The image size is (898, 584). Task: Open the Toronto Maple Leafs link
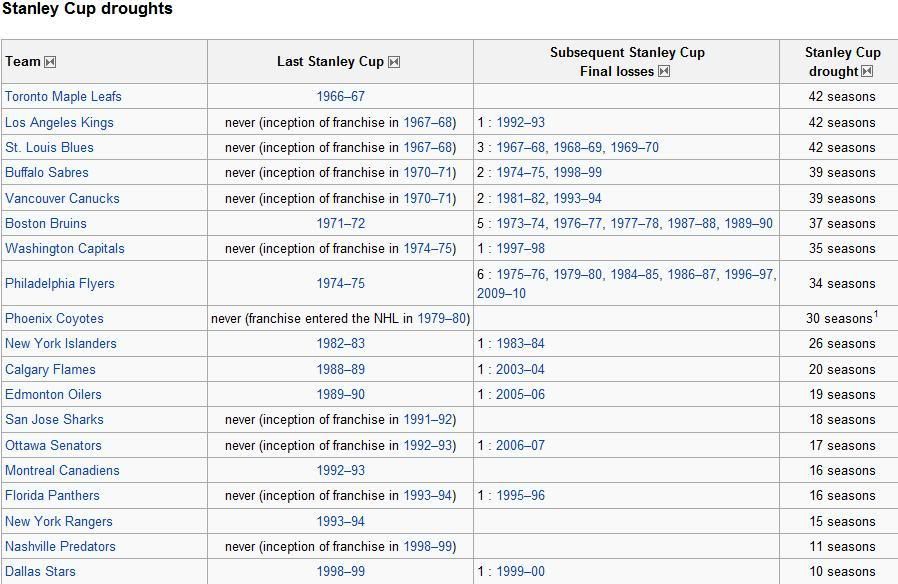click(x=64, y=96)
